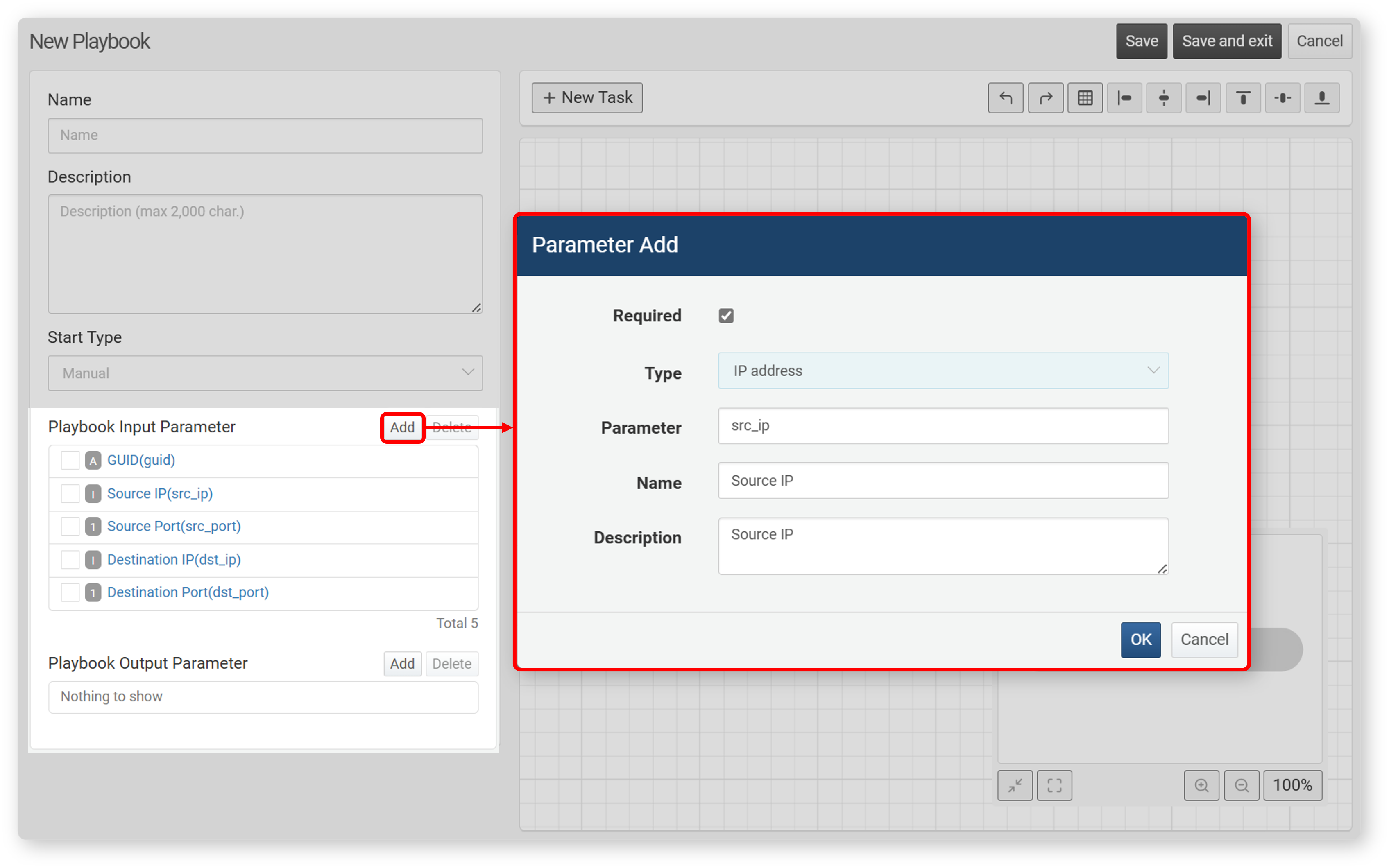1389x868 pixels.
Task: Align selected tasks to vertical middle
Action: [1282, 97]
